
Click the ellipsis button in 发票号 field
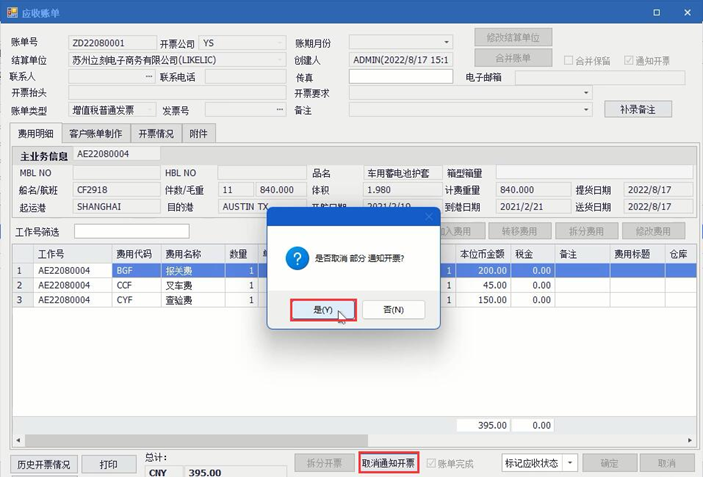click(280, 109)
